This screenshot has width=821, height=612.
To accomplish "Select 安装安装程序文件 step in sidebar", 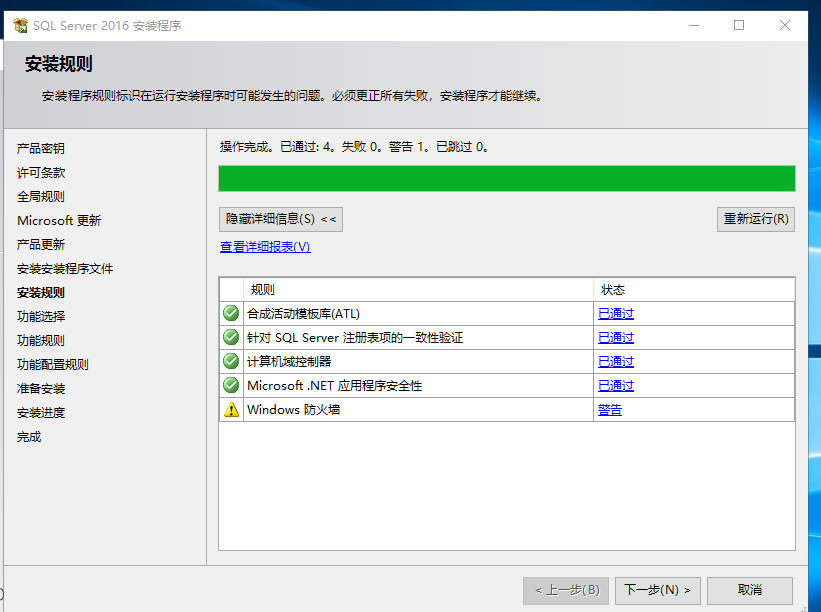I will click(x=65, y=269).
